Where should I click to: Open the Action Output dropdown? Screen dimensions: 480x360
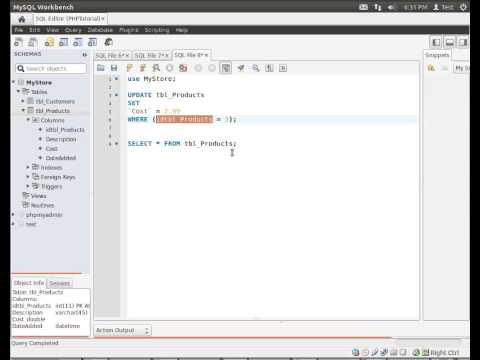[x=123, y=330]
